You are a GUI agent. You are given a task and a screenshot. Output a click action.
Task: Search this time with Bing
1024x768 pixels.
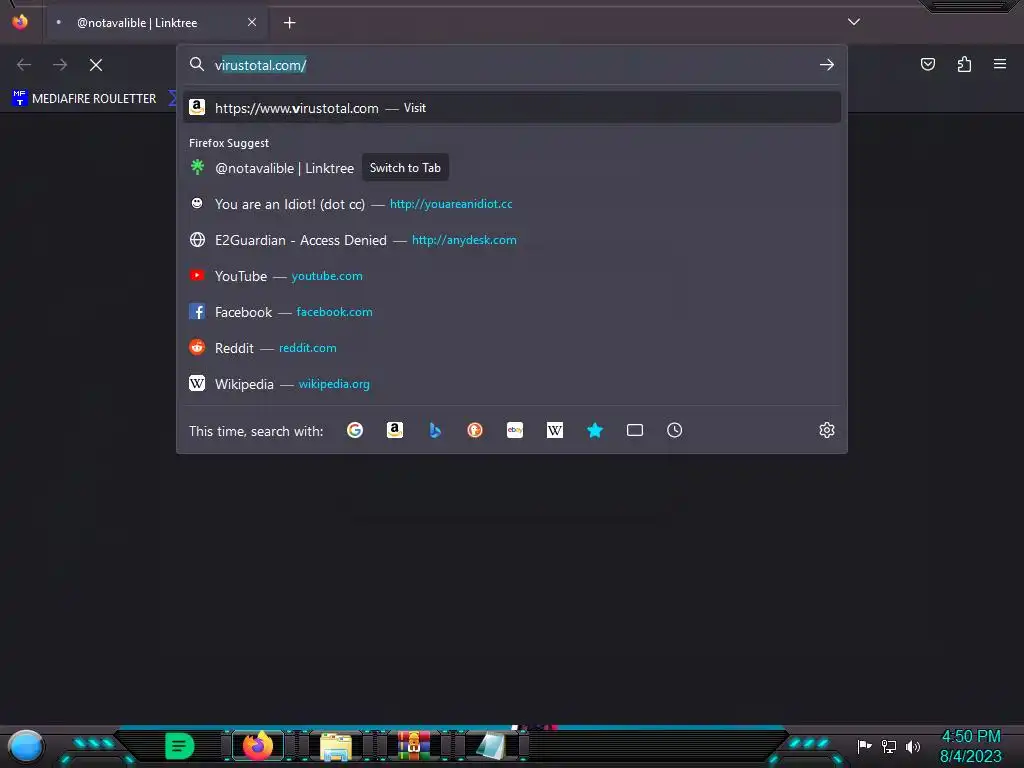point(435,430)
